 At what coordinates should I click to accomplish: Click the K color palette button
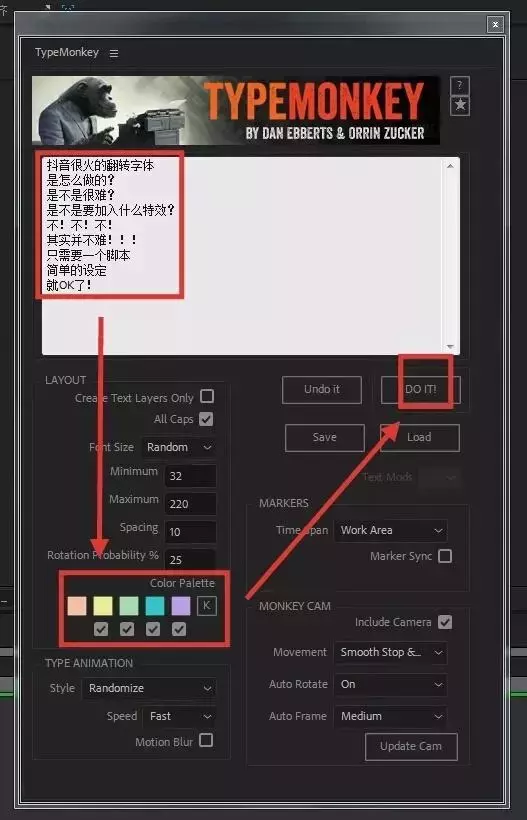coord(207,606)
